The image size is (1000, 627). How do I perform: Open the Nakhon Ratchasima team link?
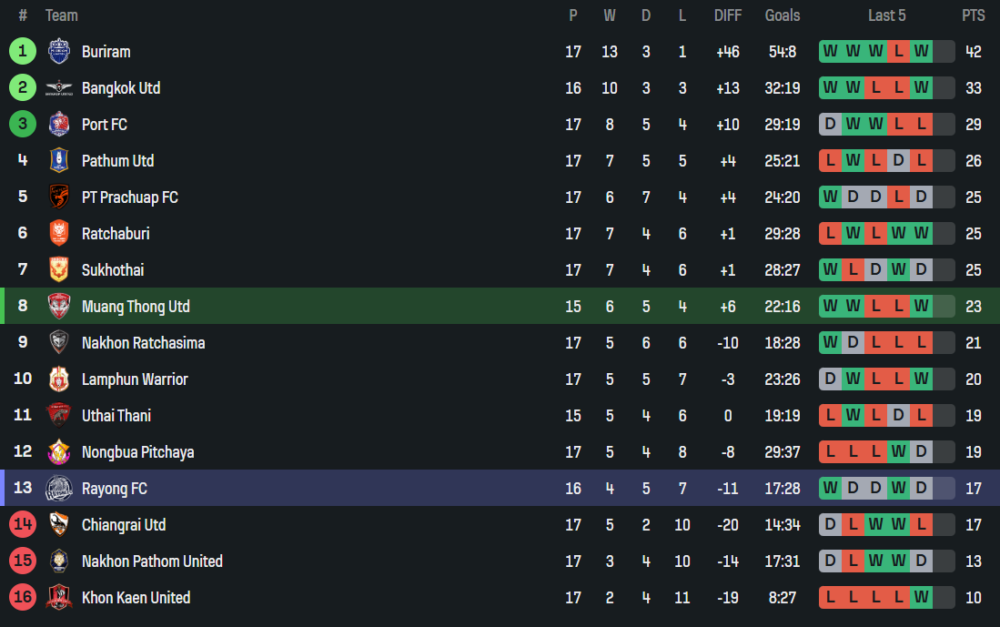coord(143,343)
